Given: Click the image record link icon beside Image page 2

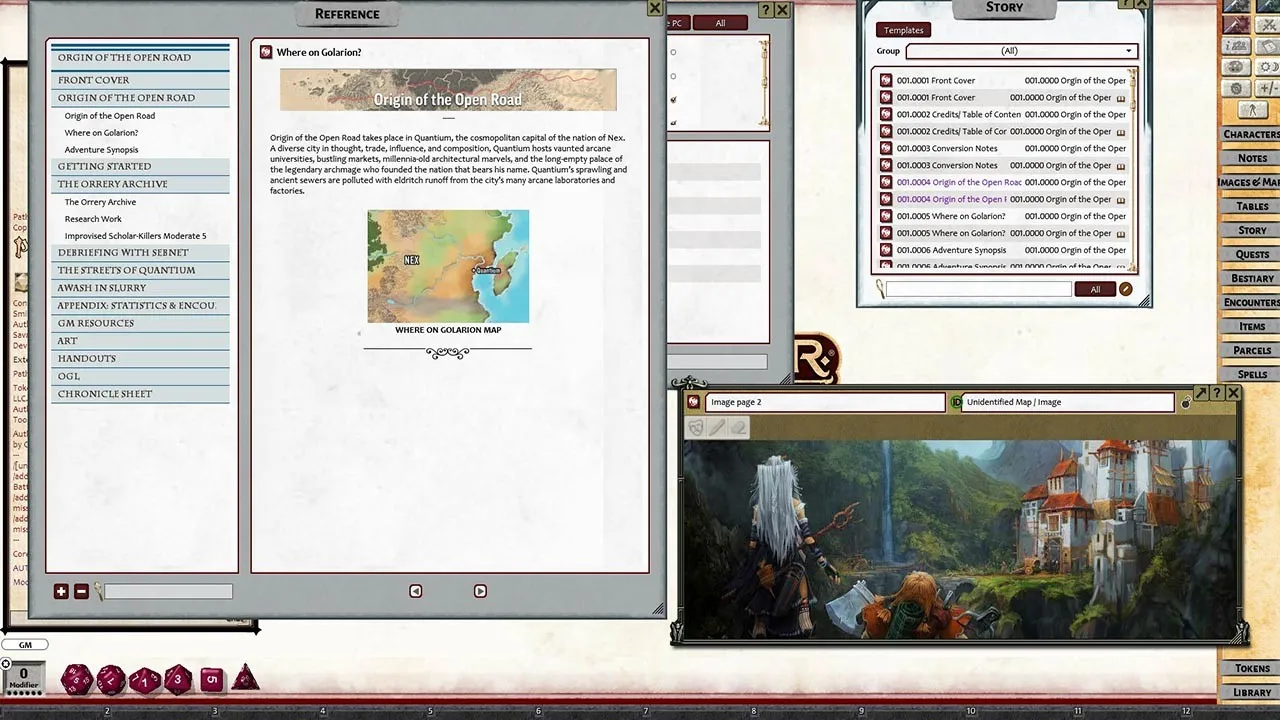Looking at the screenshot, I should 694,402.
